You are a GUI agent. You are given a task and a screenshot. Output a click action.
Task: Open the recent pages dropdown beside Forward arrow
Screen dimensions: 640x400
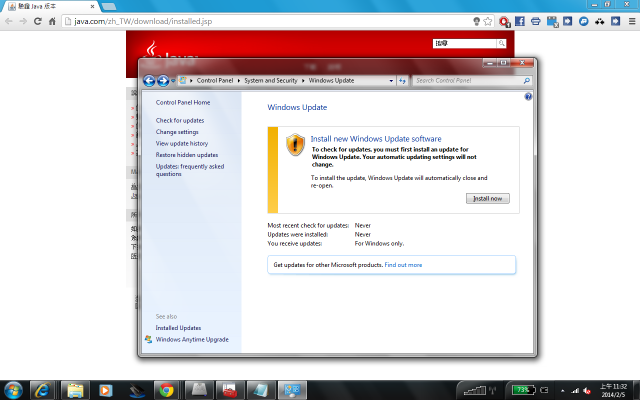click(173, 81)
